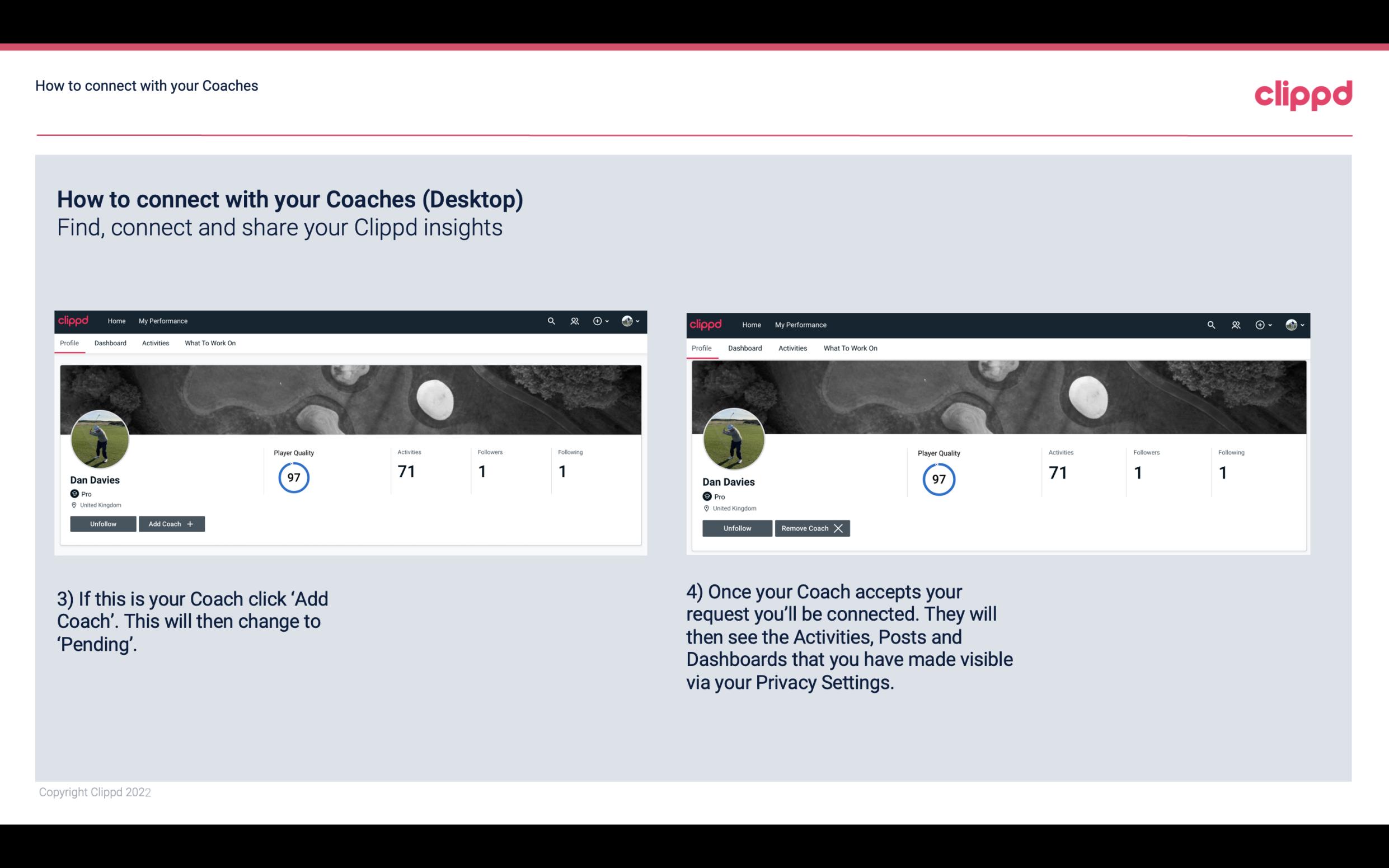This screenshot has height=868, width=1389.
Task: Select 'What To Work On' tab in left panel
Action: click(x=209, y=343)
